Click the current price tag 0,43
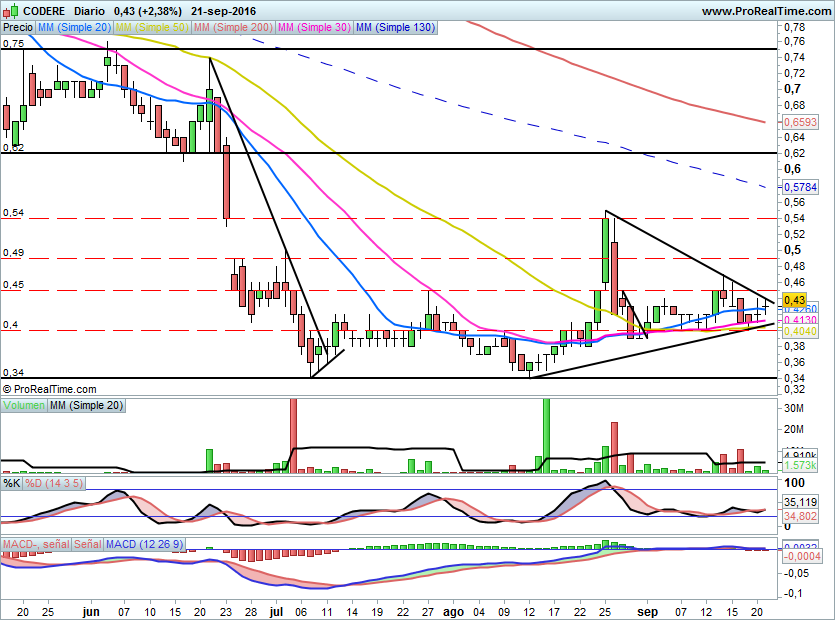 click(795, 300)
